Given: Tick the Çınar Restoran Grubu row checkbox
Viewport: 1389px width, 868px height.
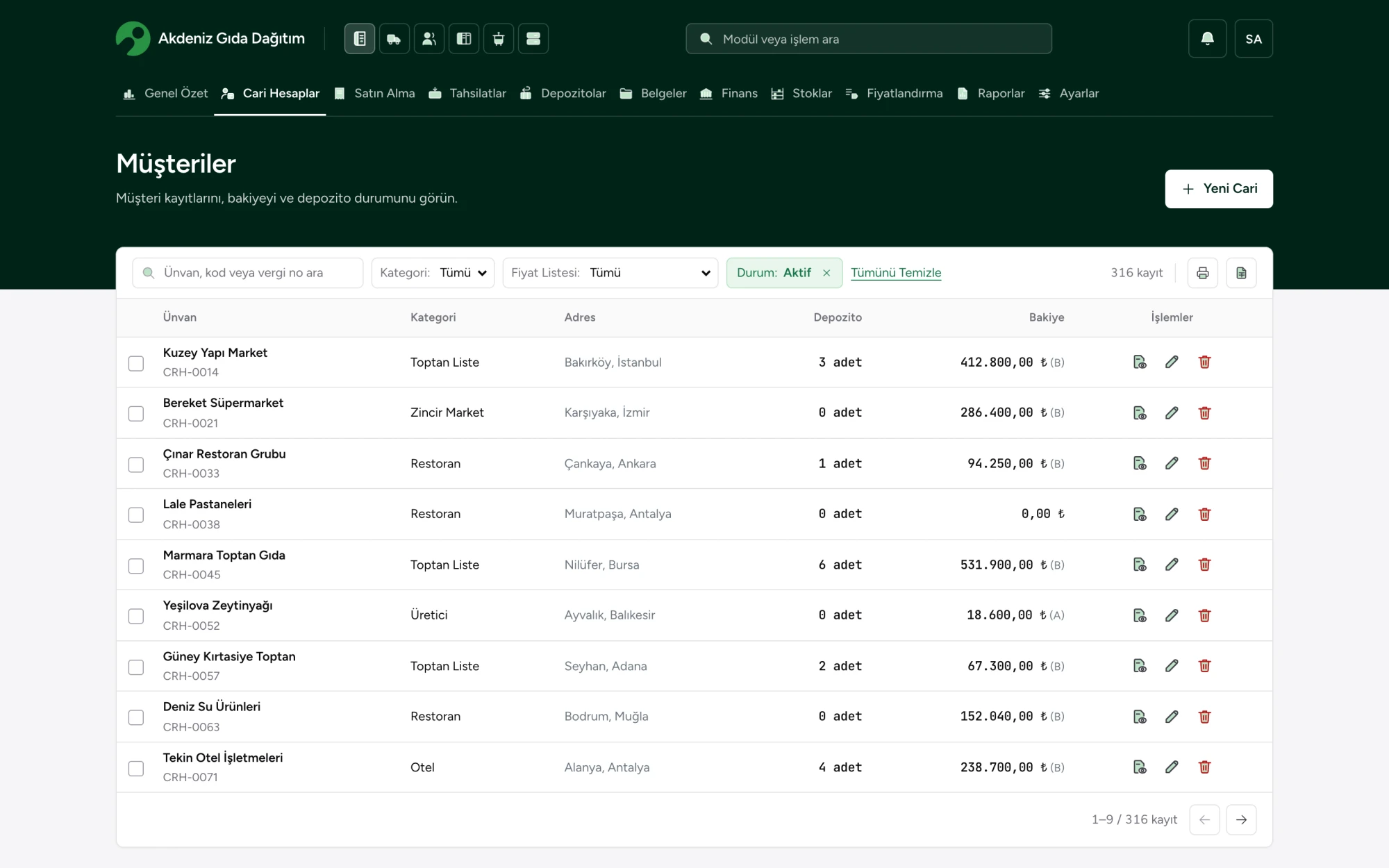Looking at the screenshot, I should [136, 465].
